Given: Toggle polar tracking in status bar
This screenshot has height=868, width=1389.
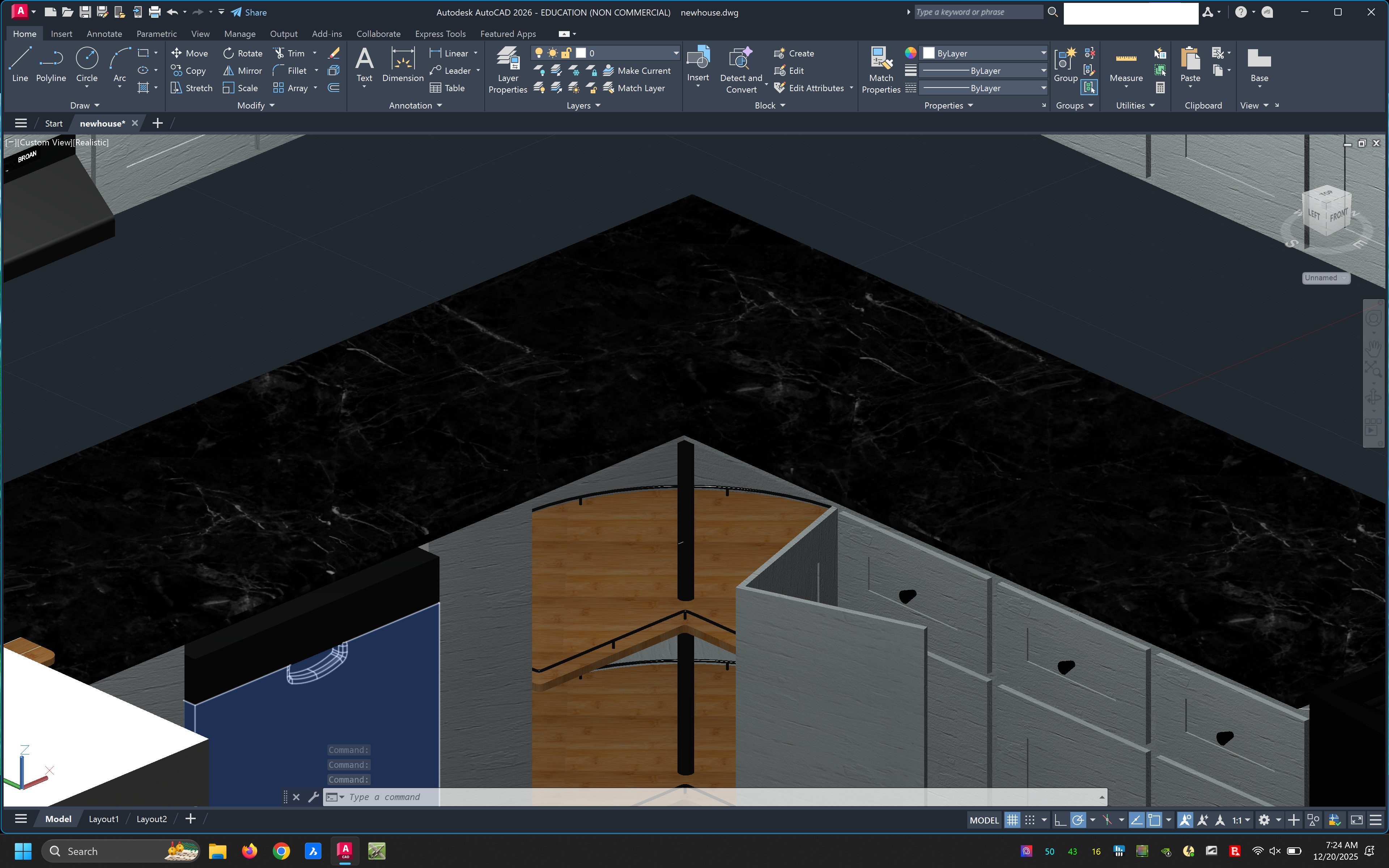Looking at the screenshot, I should 1078,820.
